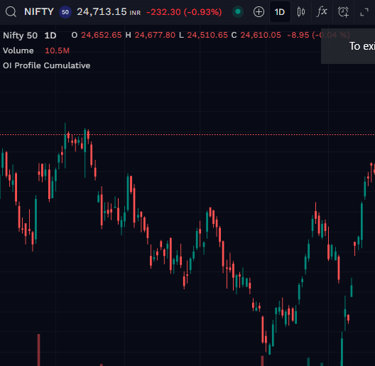Enter fullscreen with the expand arrows icon
This screenshot has width=375, height=366.
point(364,12)
